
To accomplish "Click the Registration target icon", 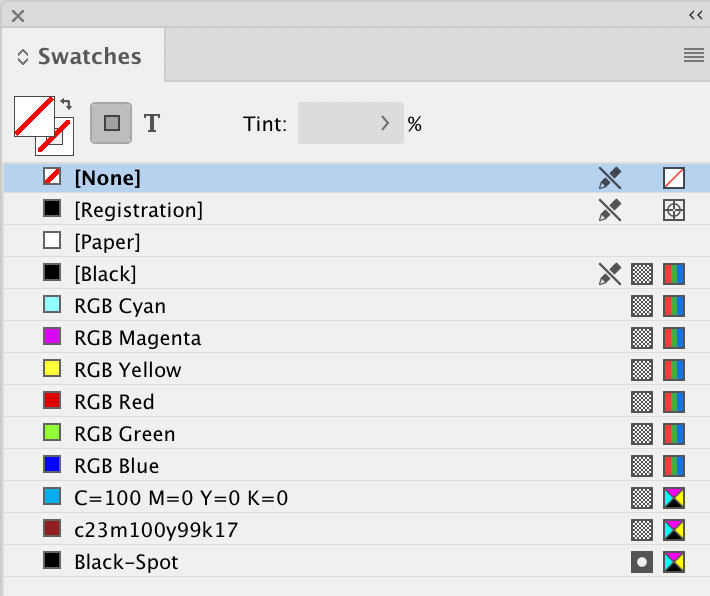I will (x=676, y=210).
